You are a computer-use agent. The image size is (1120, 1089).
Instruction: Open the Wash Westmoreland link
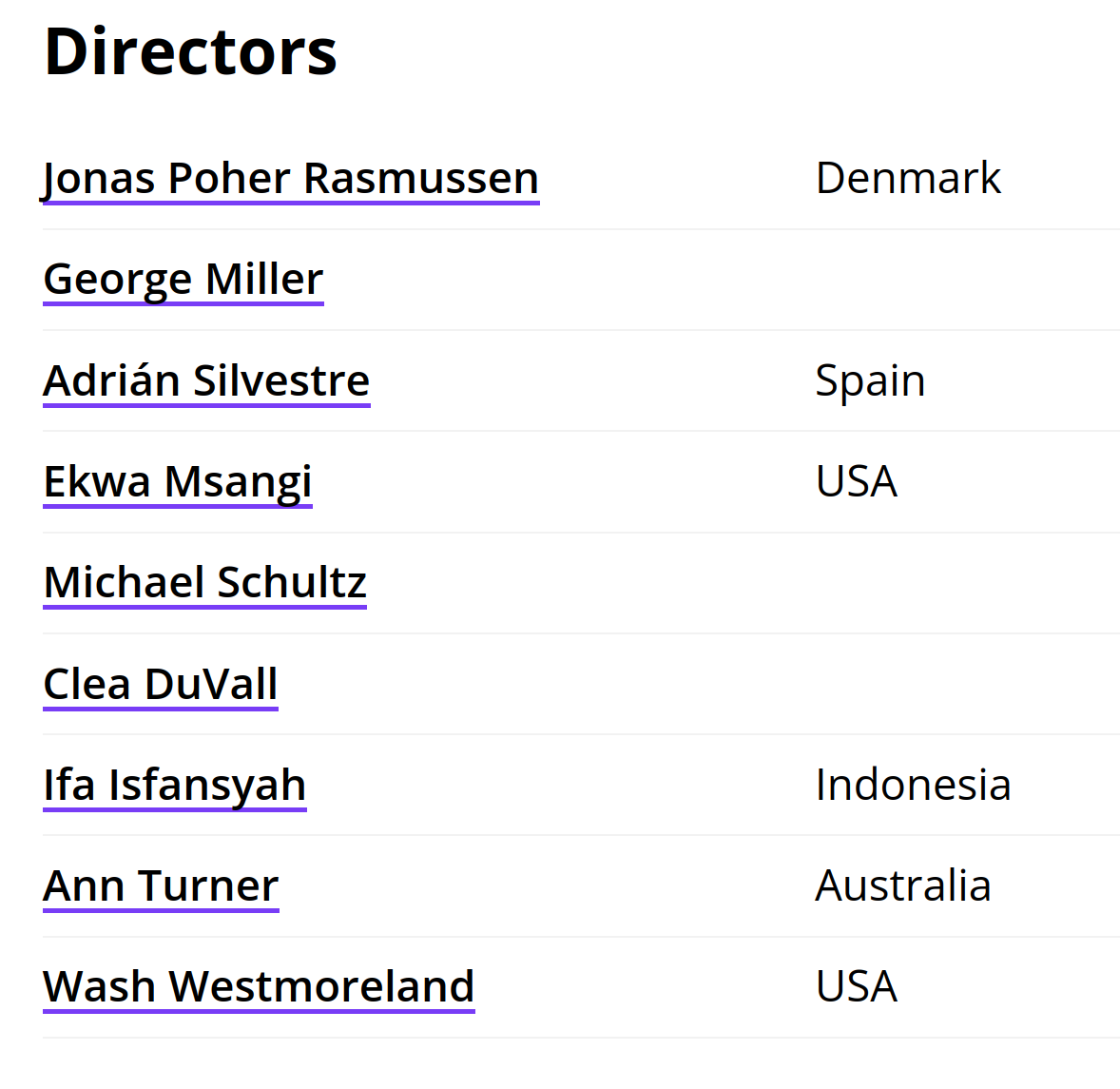click(259, 987)
